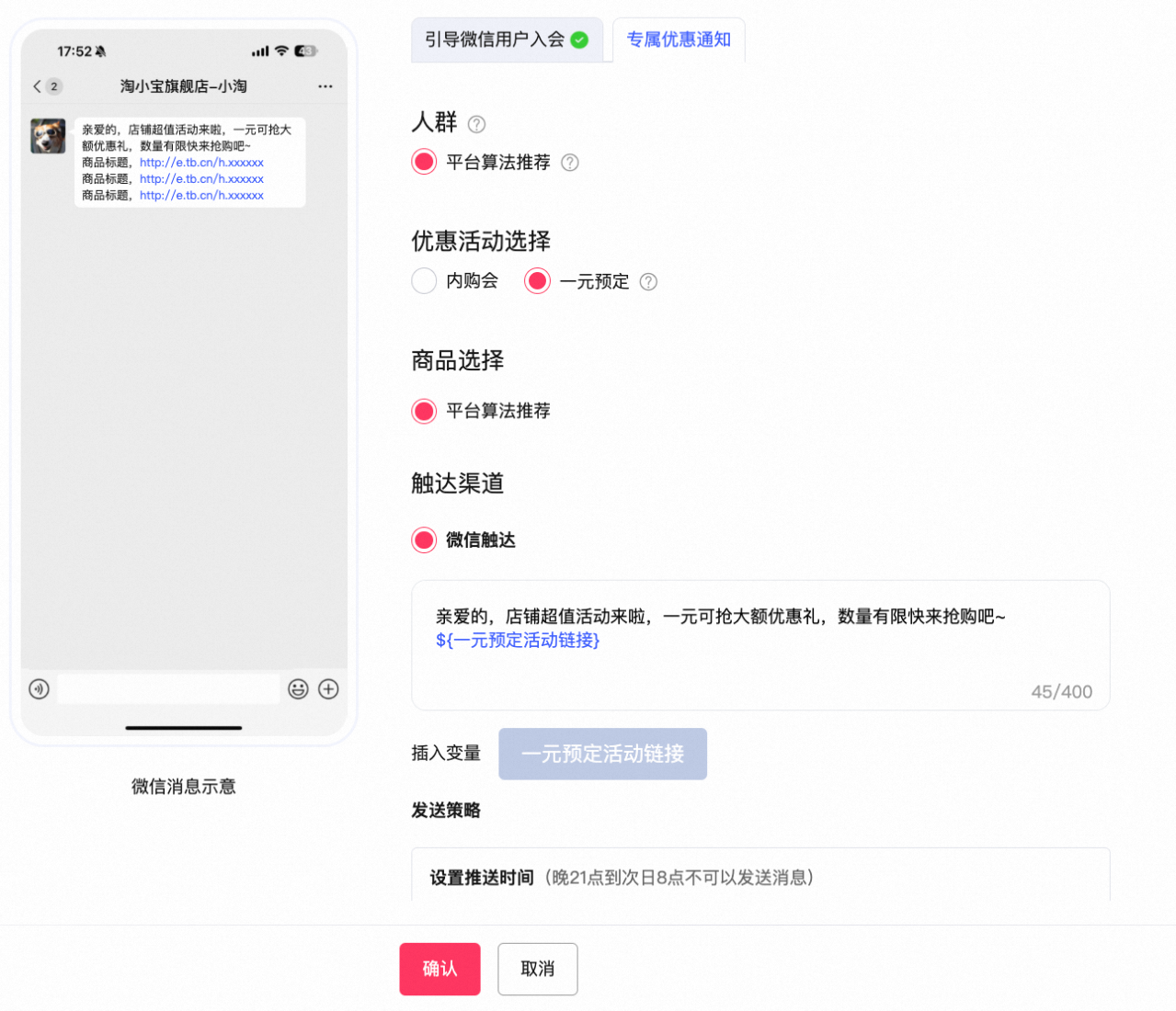Click green check icon on 引导微信用户入会 tab
Screen dimensions: 1176x1011
click(x=579, y=40)
